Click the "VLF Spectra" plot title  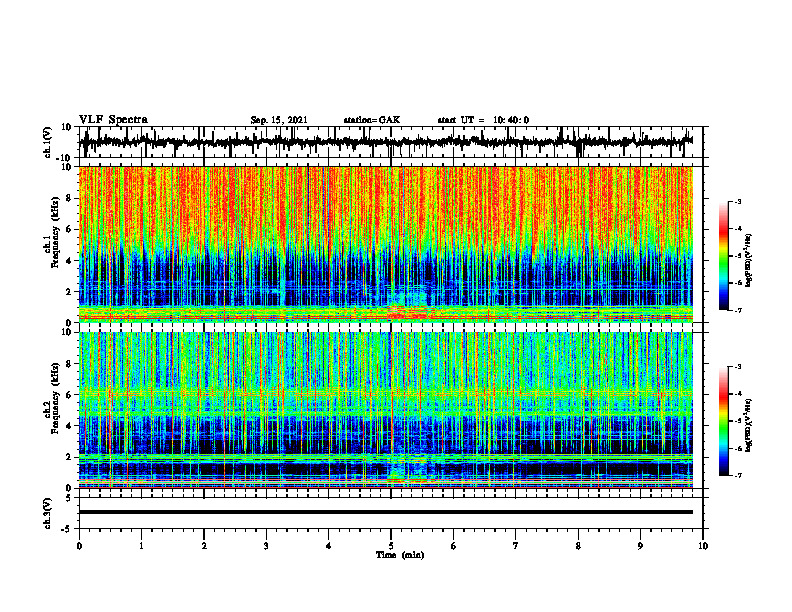coord(113,119)
